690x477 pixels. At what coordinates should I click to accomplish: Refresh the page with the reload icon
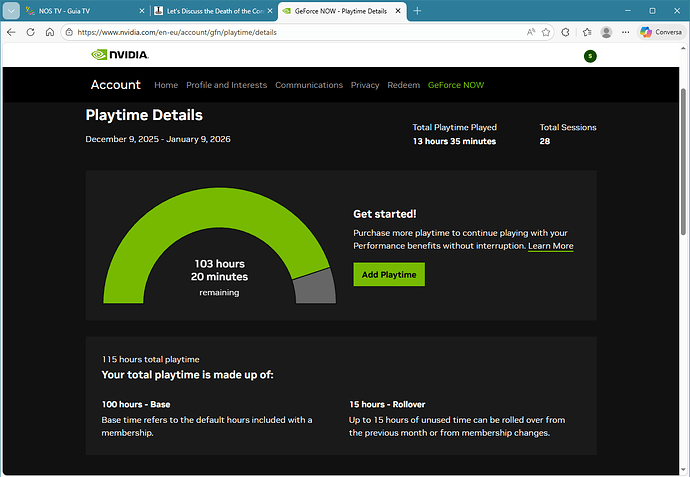point(31,32)
